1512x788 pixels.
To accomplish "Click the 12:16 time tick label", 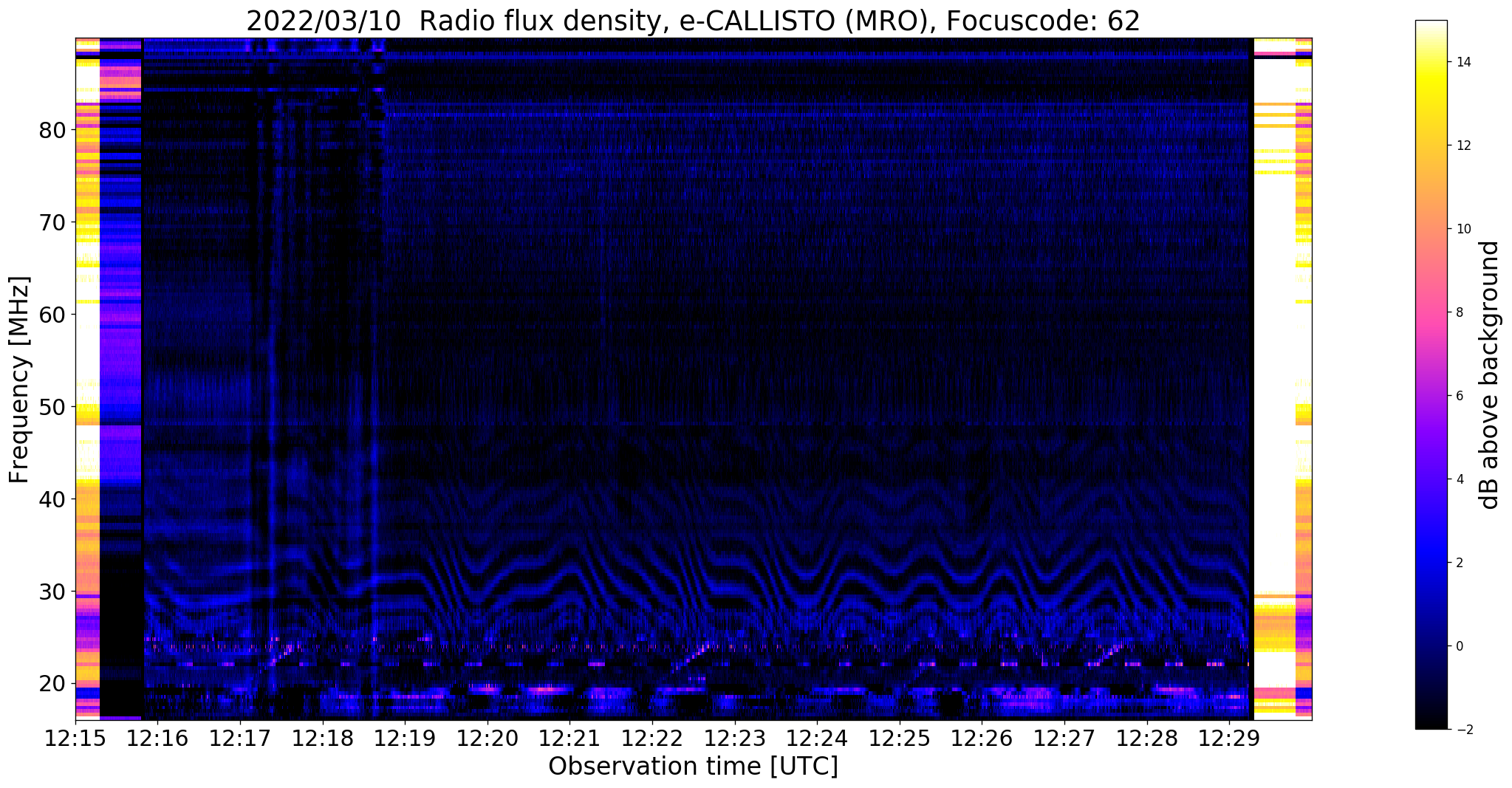I will [x=158, y=738].
